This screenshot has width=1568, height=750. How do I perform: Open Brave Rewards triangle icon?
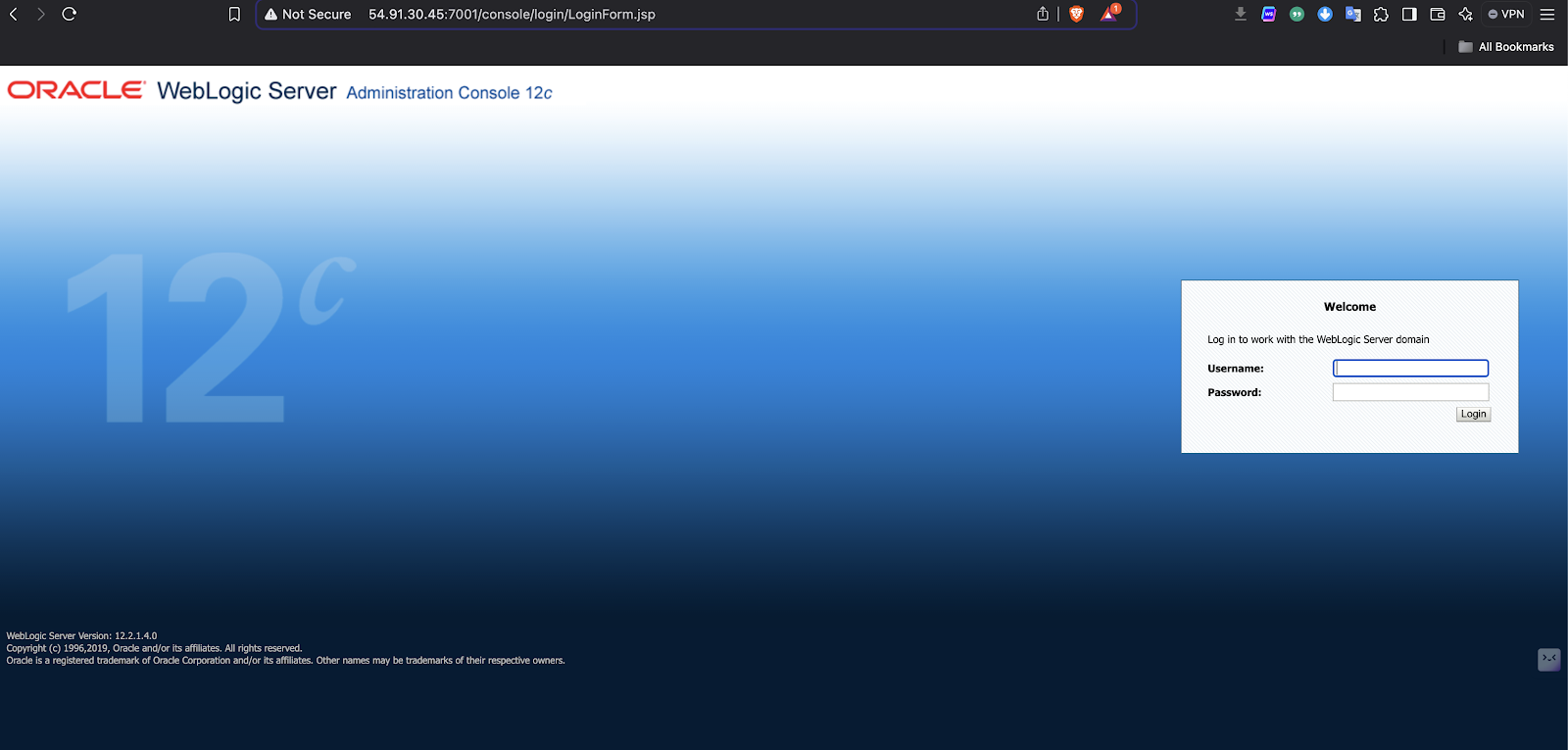[1109, 13]
